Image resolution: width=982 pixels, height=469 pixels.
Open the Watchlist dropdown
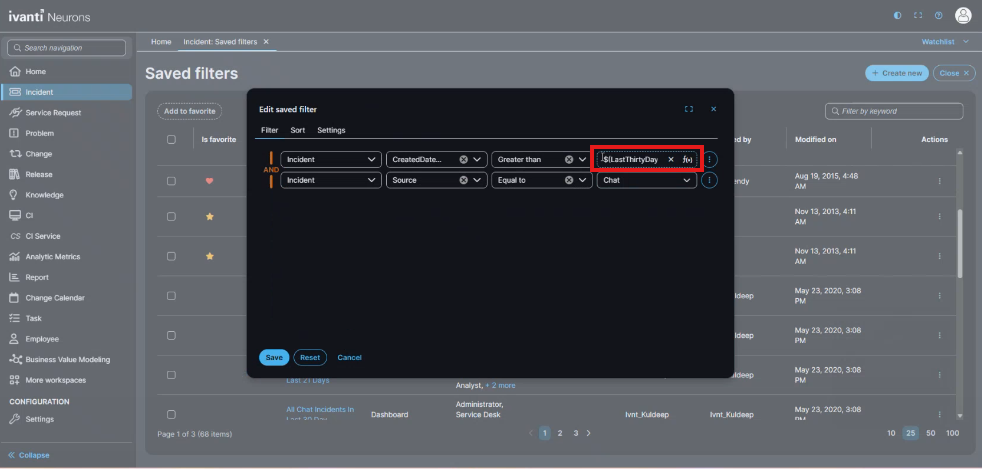(942, 42)
